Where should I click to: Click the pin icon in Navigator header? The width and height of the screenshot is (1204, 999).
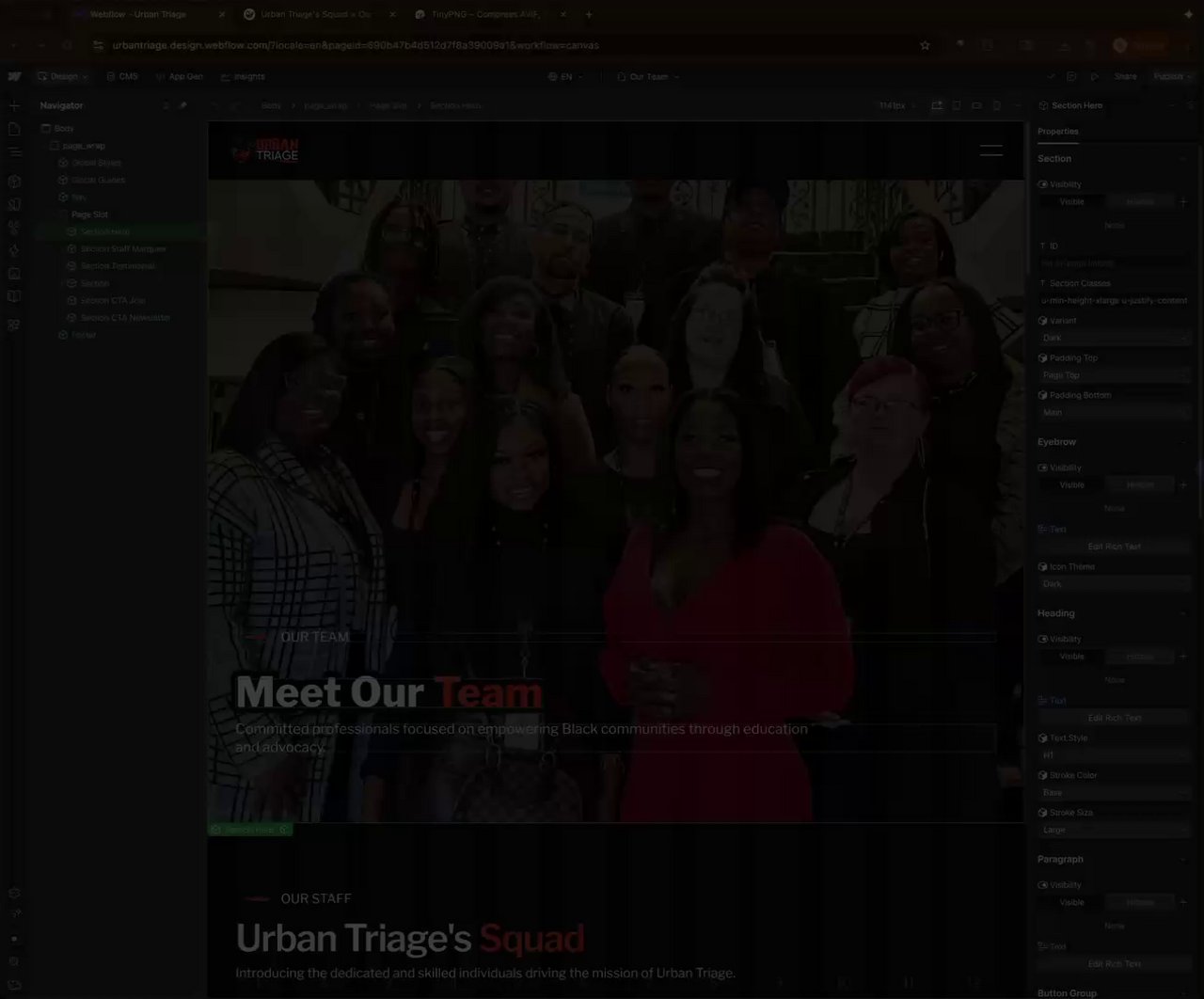pos(182,105)
